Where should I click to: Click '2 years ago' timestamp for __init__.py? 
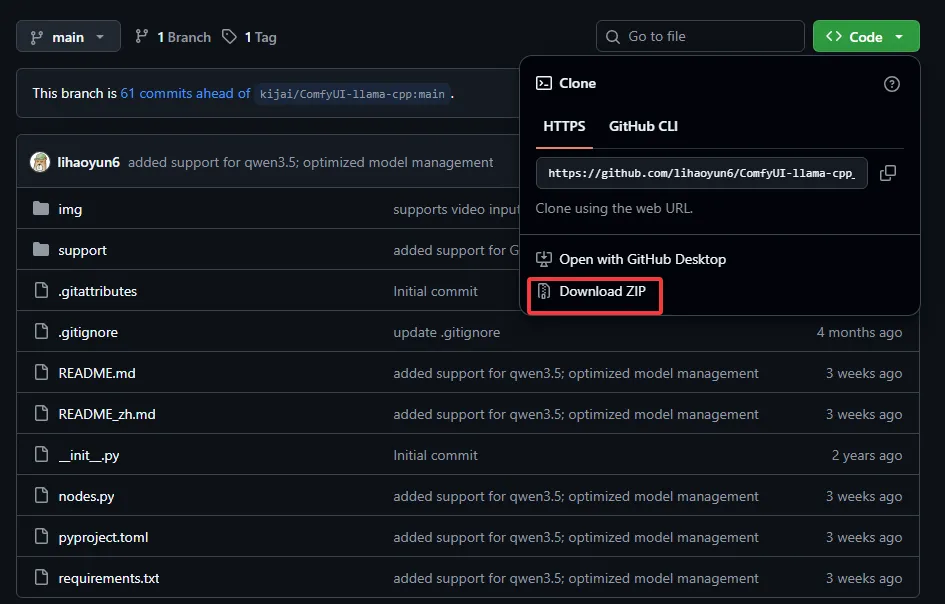867,455
